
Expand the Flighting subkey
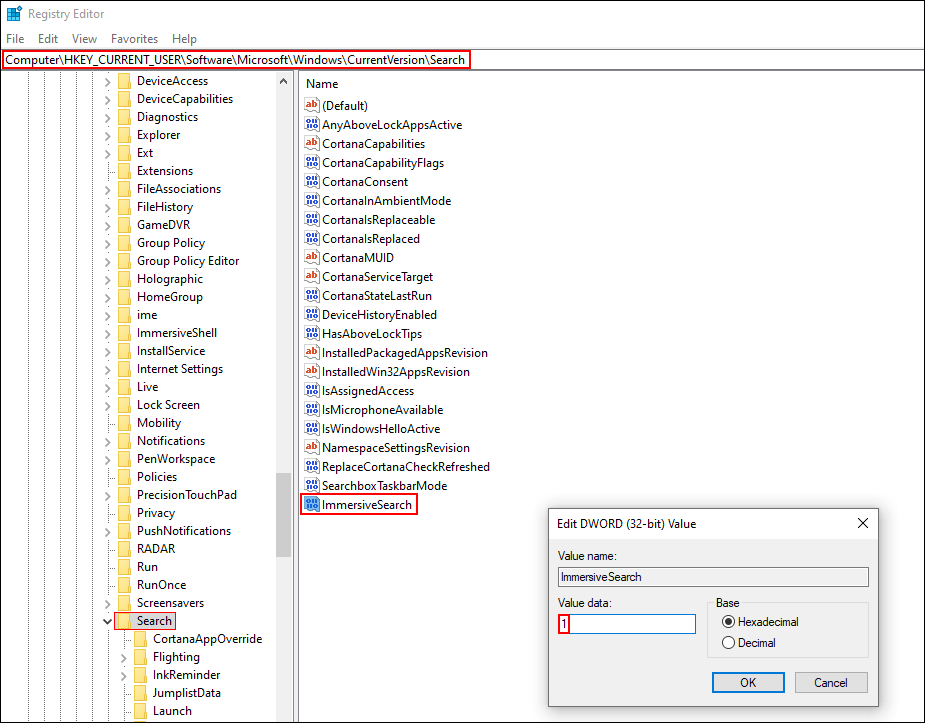pos(123,658)
